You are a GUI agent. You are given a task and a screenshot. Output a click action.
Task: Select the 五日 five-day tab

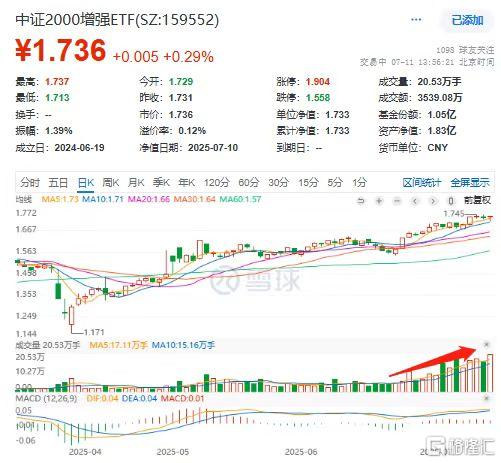point(58,183)
